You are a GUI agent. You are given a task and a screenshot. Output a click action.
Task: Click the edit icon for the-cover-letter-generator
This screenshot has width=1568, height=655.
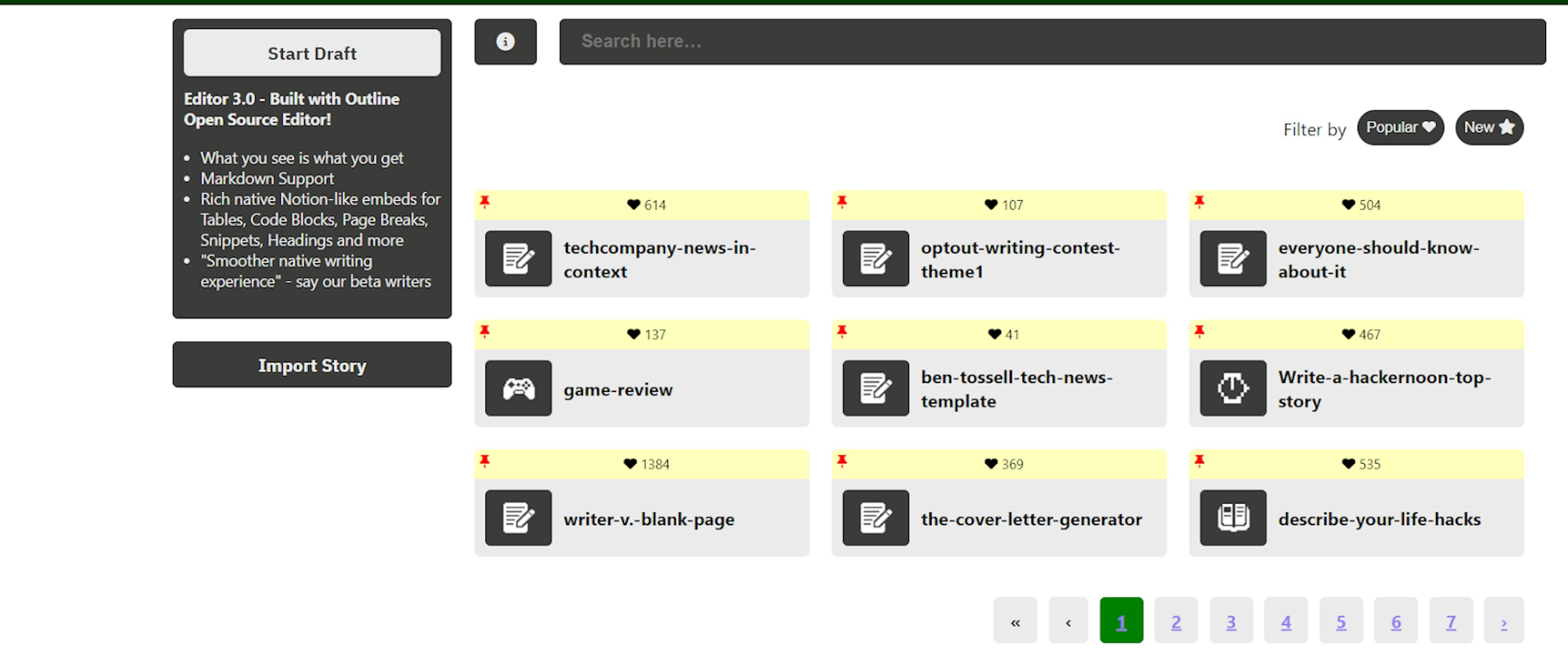875,518
